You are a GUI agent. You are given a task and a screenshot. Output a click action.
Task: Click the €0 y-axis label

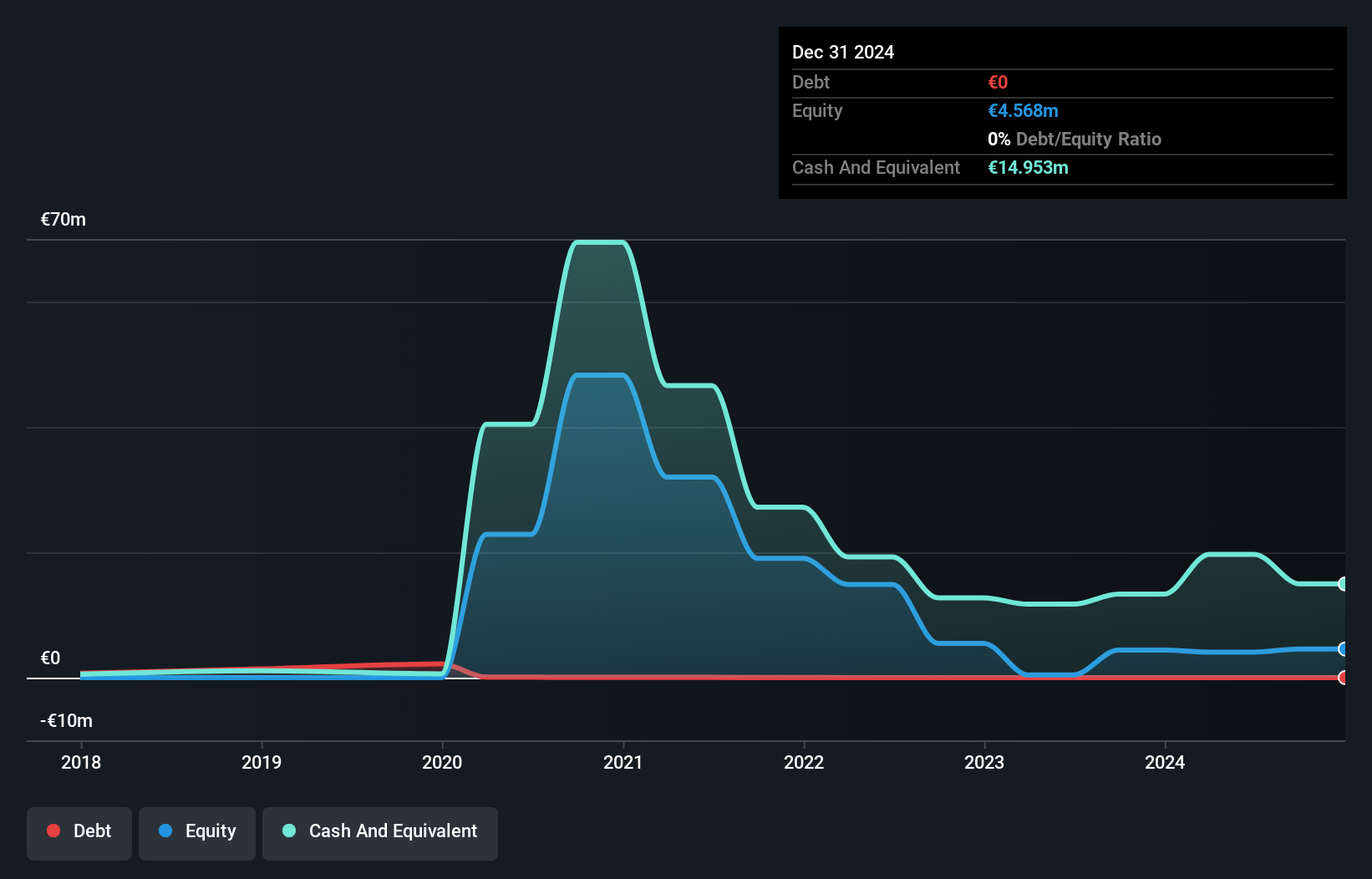pos(50,658)
